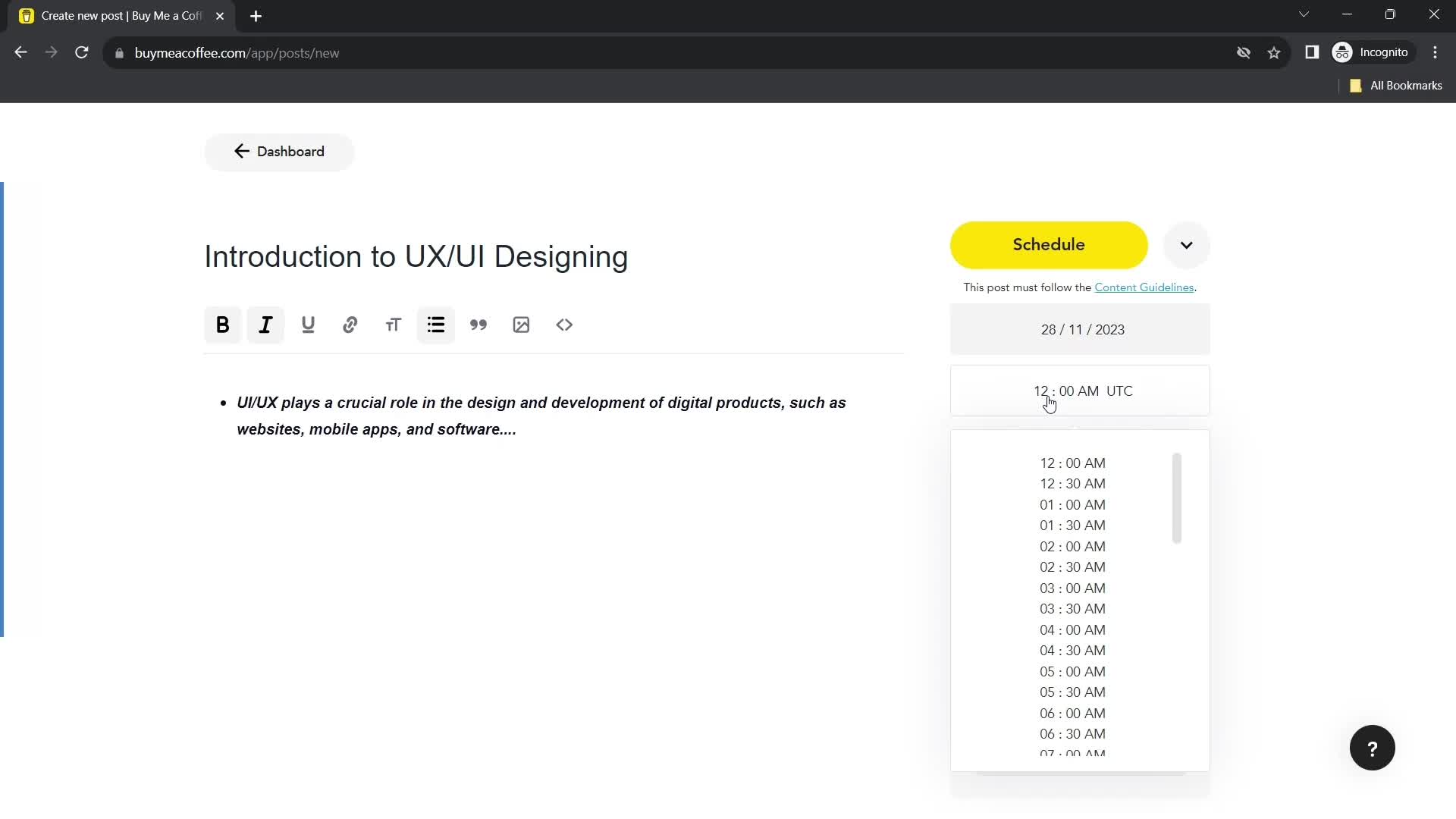The width and height of the screenshot is (1456, 819).
Task: Click the forward navigation arrow
Action: click(x=52, y=52)
